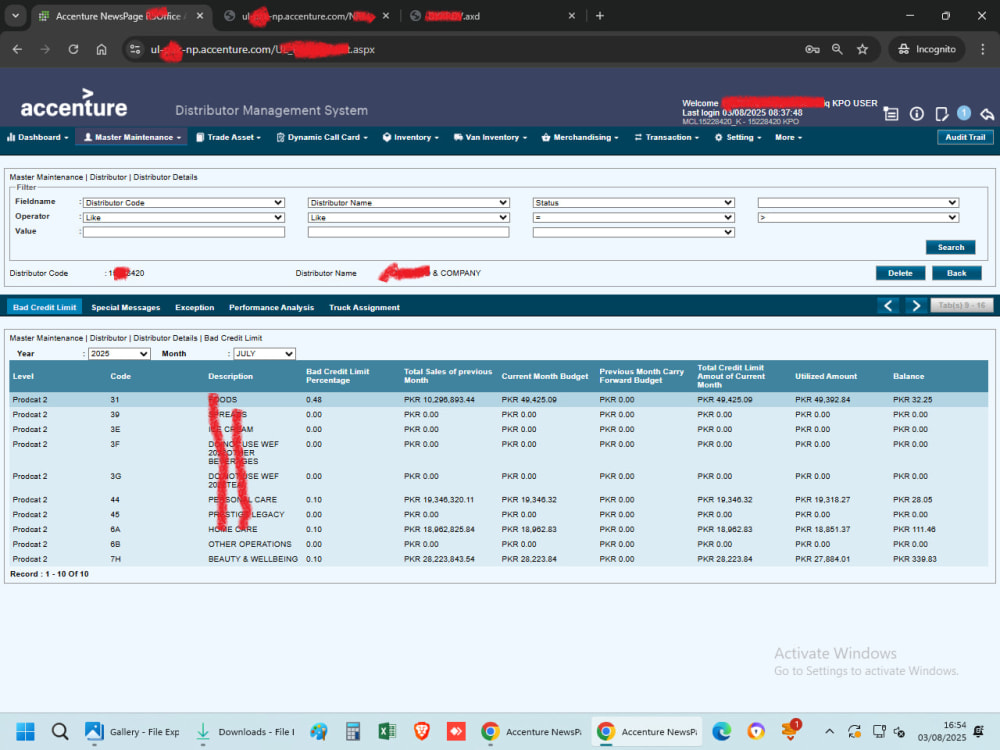Open the new tab plus button
1000x750 pixels.
(x=599, y=16)
